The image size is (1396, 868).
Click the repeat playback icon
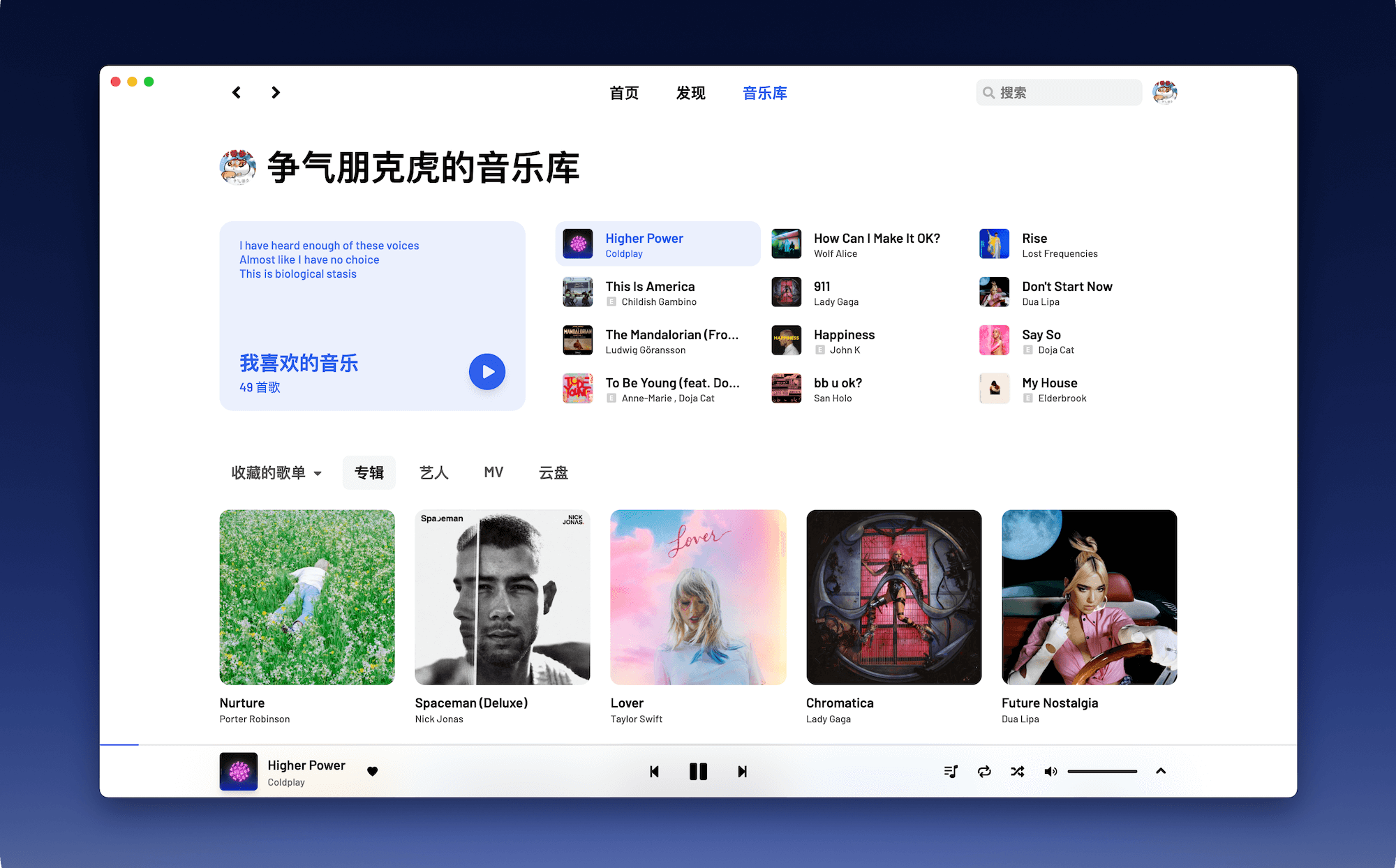984,771
